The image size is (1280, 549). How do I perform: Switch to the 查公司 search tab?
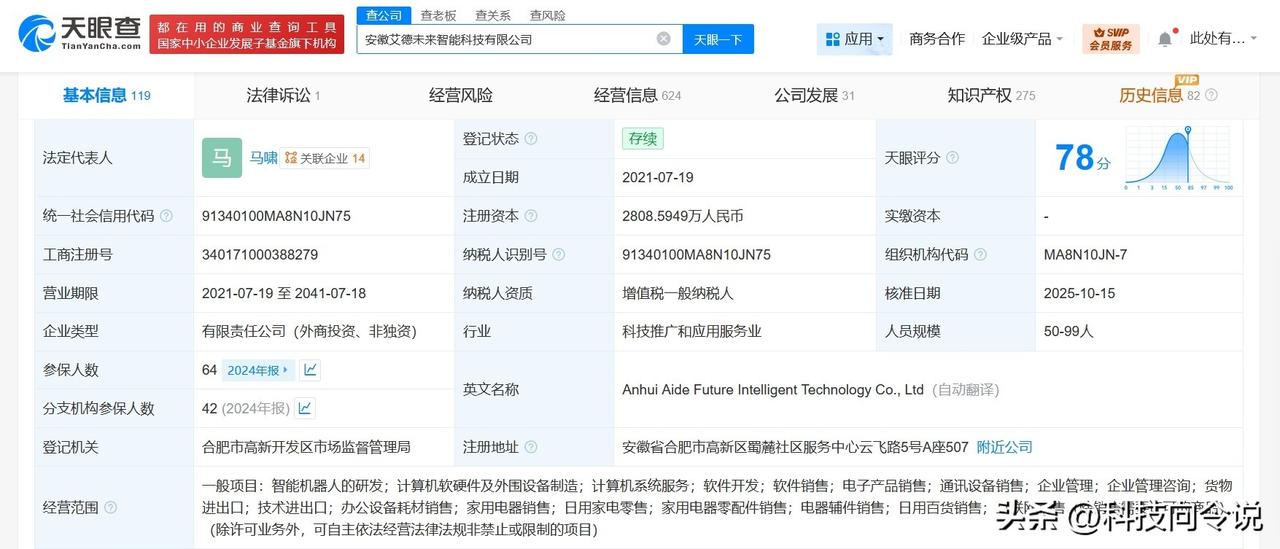click(384, 15)
